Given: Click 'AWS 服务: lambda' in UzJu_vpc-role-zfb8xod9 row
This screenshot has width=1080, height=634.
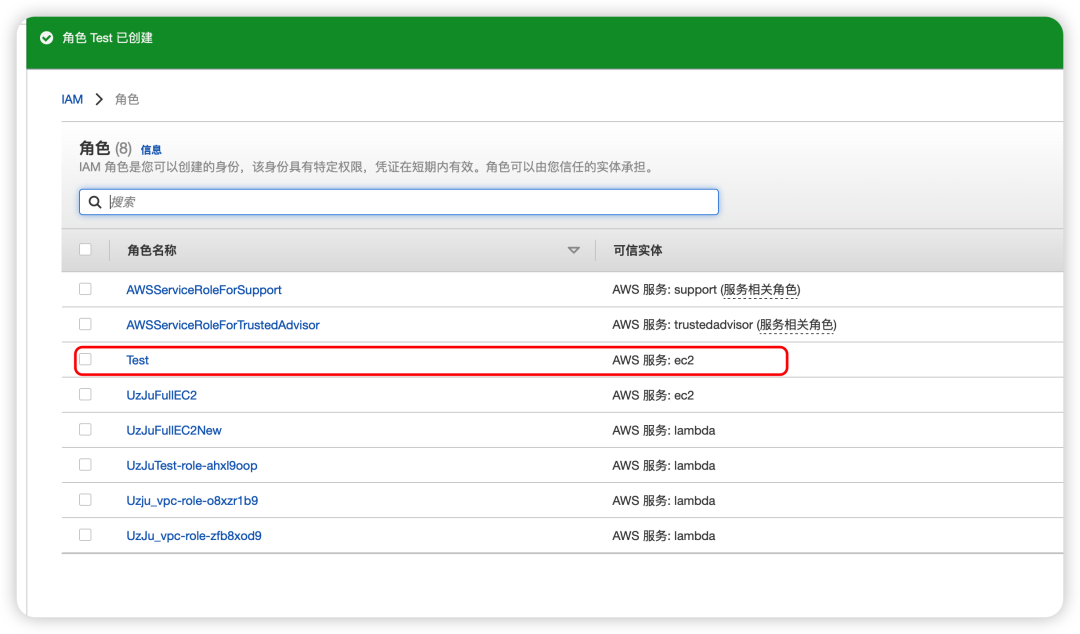Looking at the screenshot, I should [663, 536].
